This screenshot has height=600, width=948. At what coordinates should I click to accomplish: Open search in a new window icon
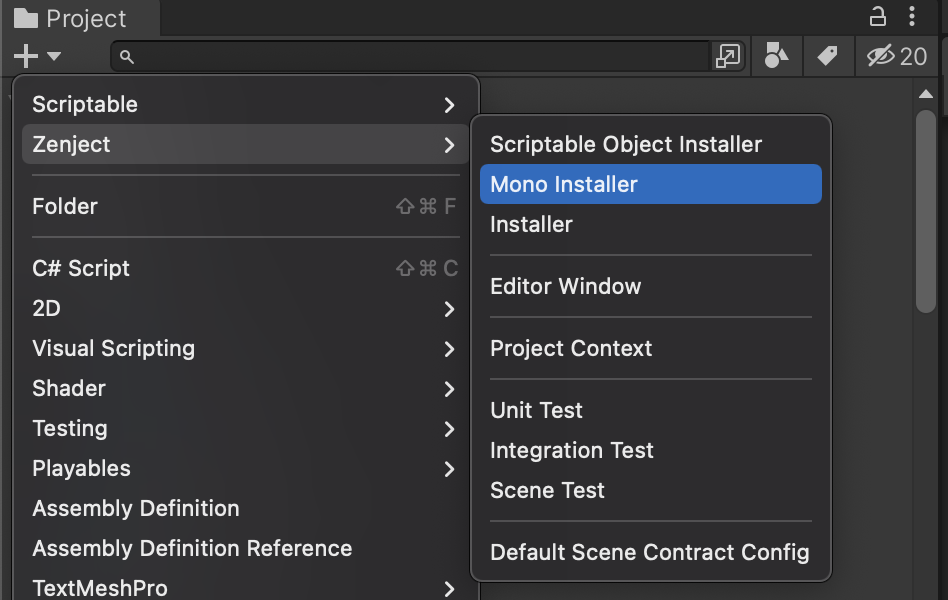click(x=727, y=57)
